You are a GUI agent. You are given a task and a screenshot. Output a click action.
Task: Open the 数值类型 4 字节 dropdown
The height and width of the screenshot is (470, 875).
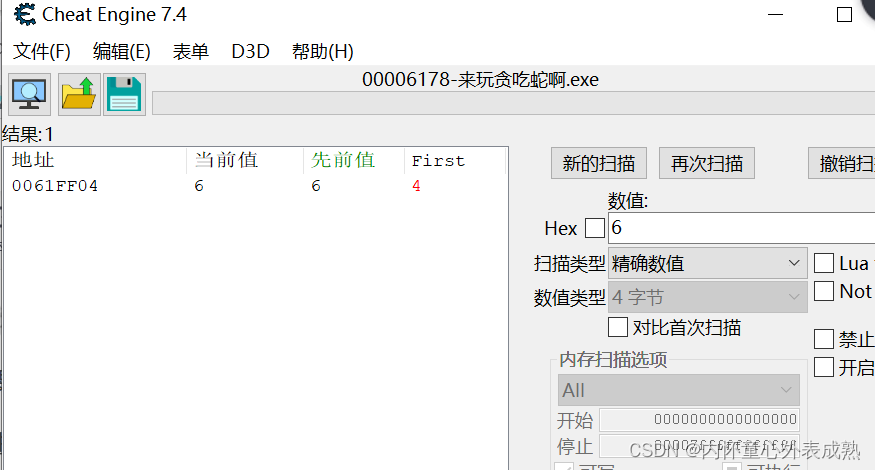pyautogui.click(x=708, y=297)
